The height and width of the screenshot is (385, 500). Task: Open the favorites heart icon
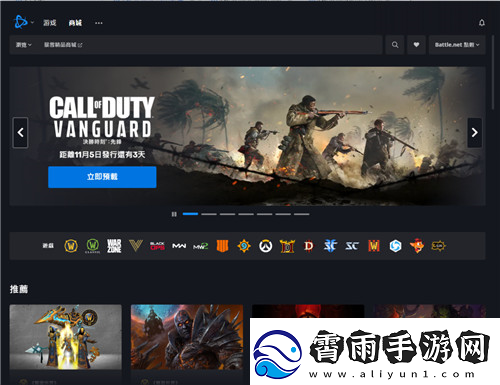click(416, 45)
